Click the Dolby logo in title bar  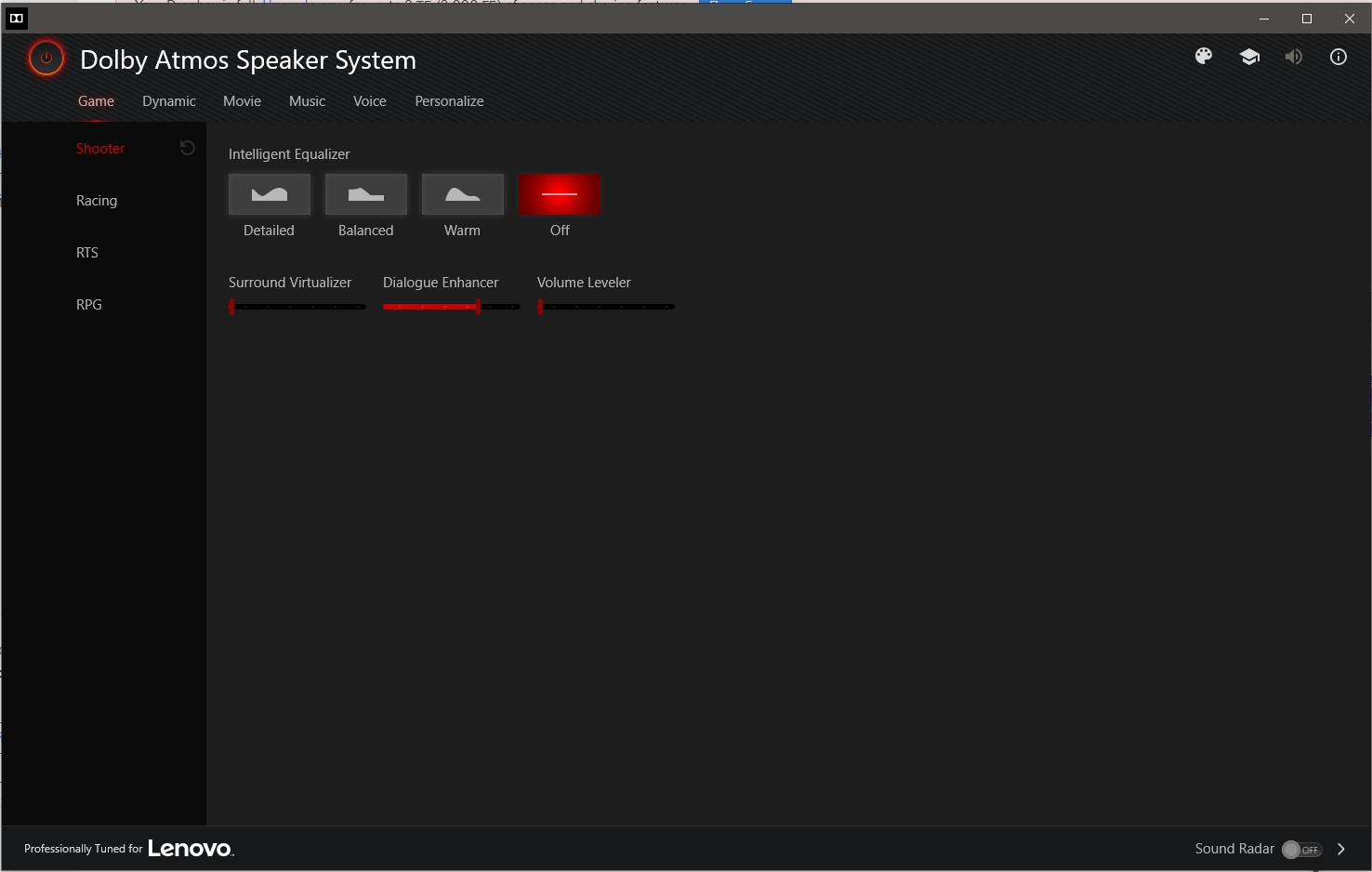pos(17,18)
